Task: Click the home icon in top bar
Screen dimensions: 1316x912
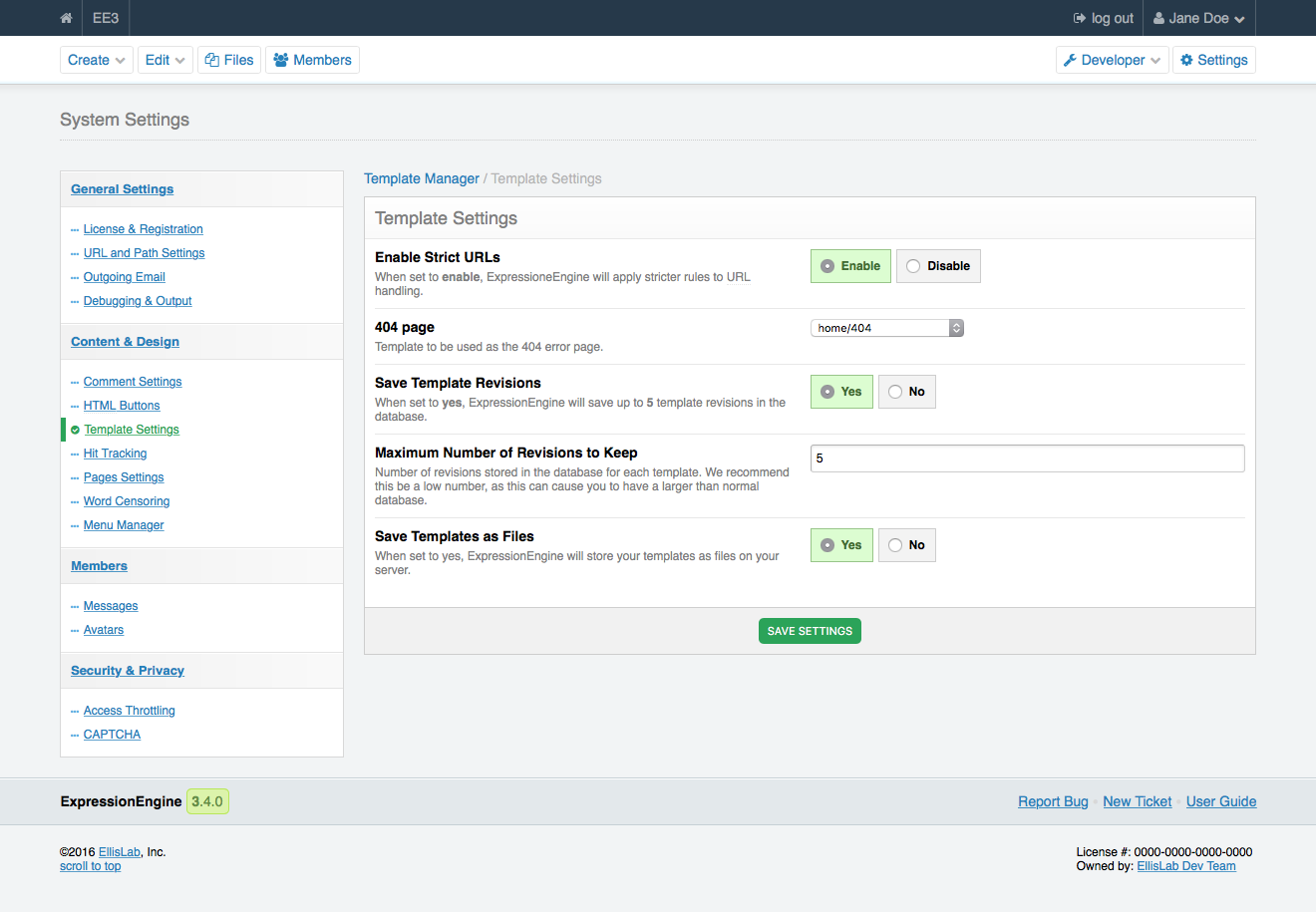Action: (66, 18)
